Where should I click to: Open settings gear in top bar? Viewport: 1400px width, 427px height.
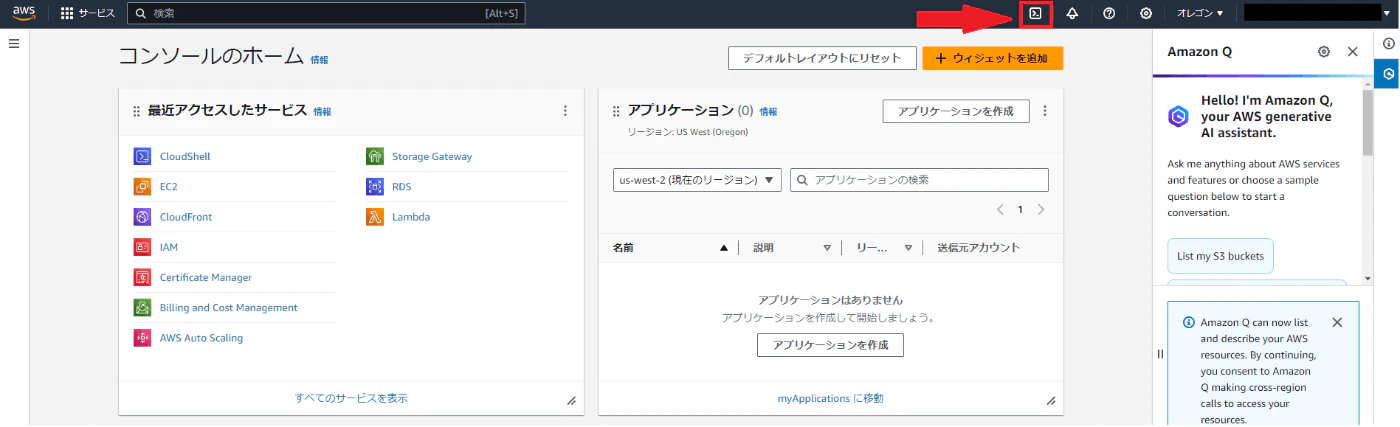point(1146,14)
